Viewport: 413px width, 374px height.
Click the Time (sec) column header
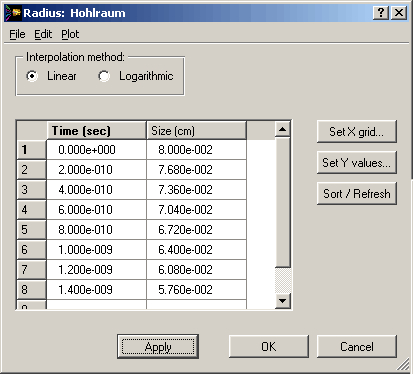[x=96, y=131]
